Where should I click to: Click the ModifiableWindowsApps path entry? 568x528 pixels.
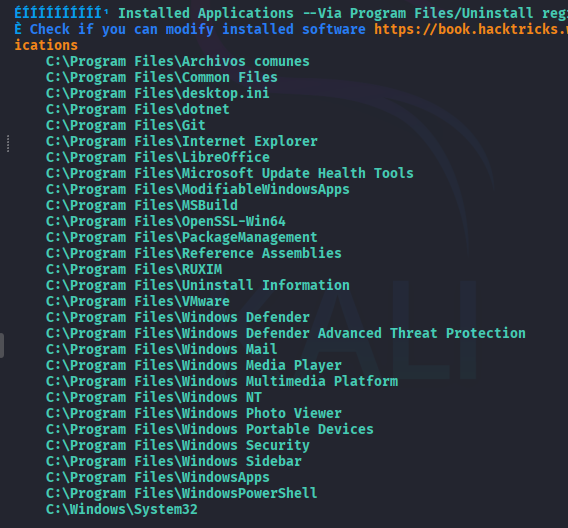pyautogui.click(x=198, y=189)
